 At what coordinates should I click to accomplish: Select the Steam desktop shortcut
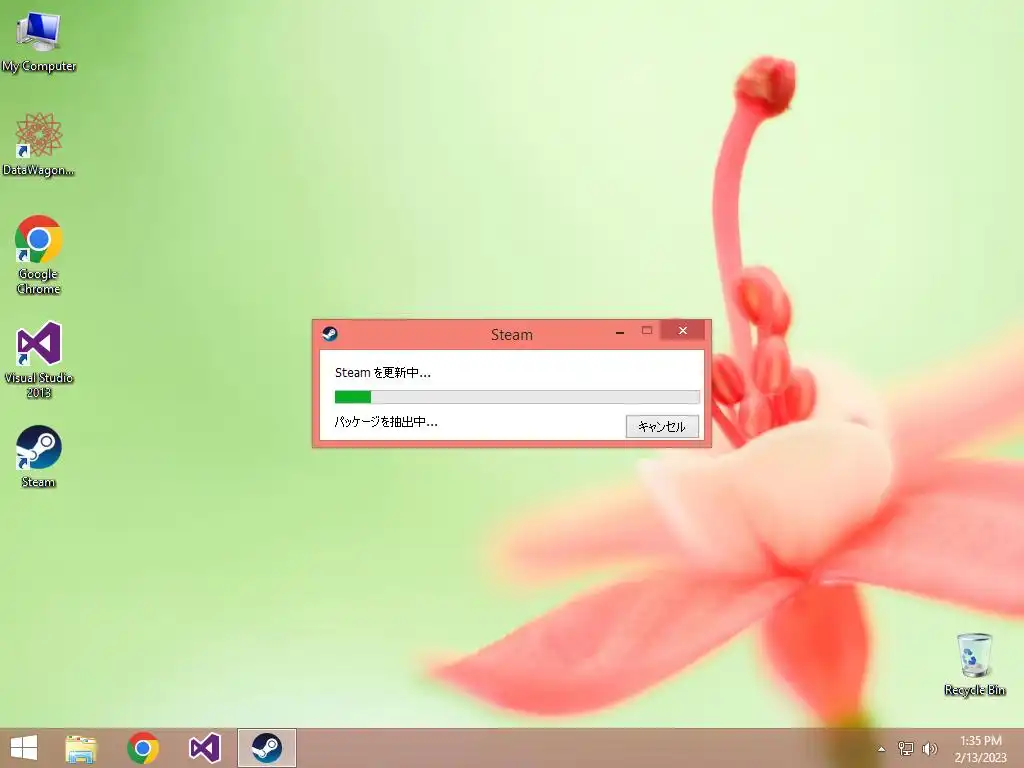point(39,456)
